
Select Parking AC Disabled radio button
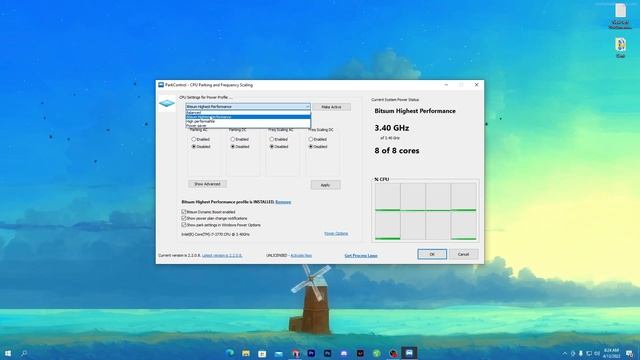194,147
